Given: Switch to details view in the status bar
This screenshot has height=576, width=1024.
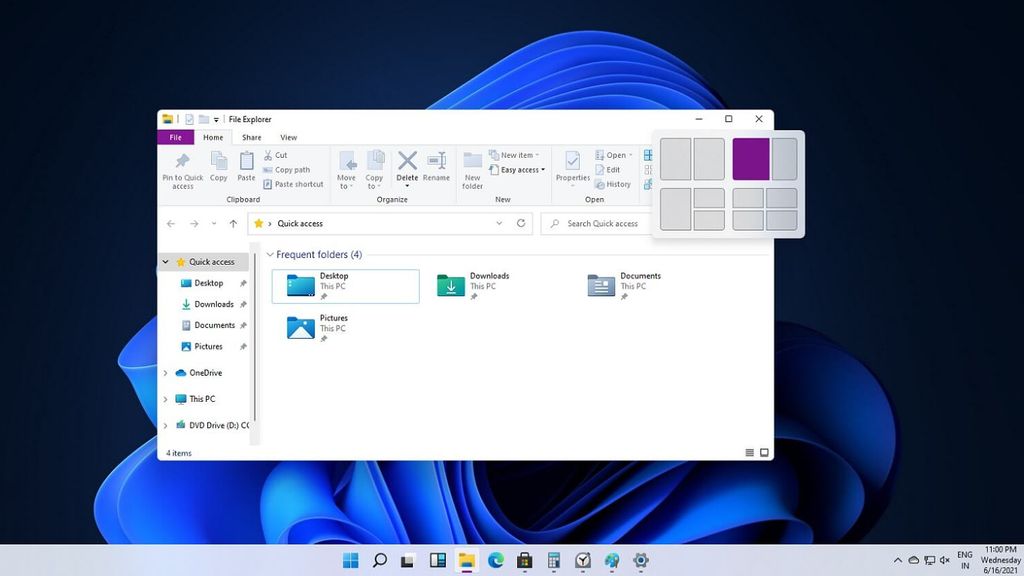Looking at the screenshot, I should click(x=749, y=452).
